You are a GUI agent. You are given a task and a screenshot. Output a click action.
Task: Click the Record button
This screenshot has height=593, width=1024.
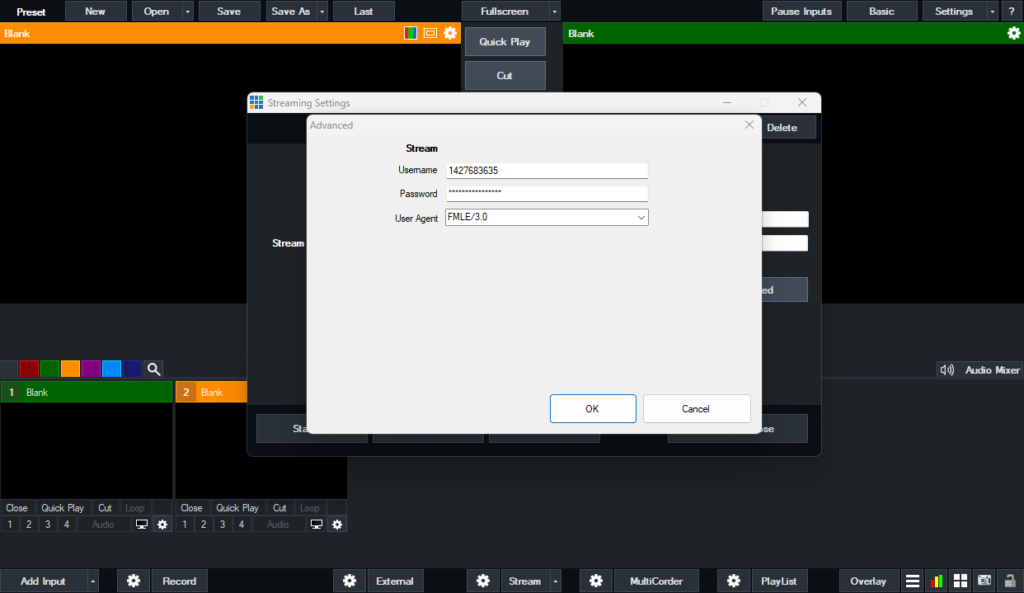tap(179, 580)
